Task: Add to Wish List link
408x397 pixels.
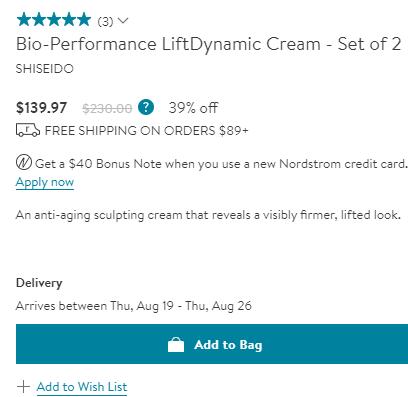Action: tap(82, 387)
